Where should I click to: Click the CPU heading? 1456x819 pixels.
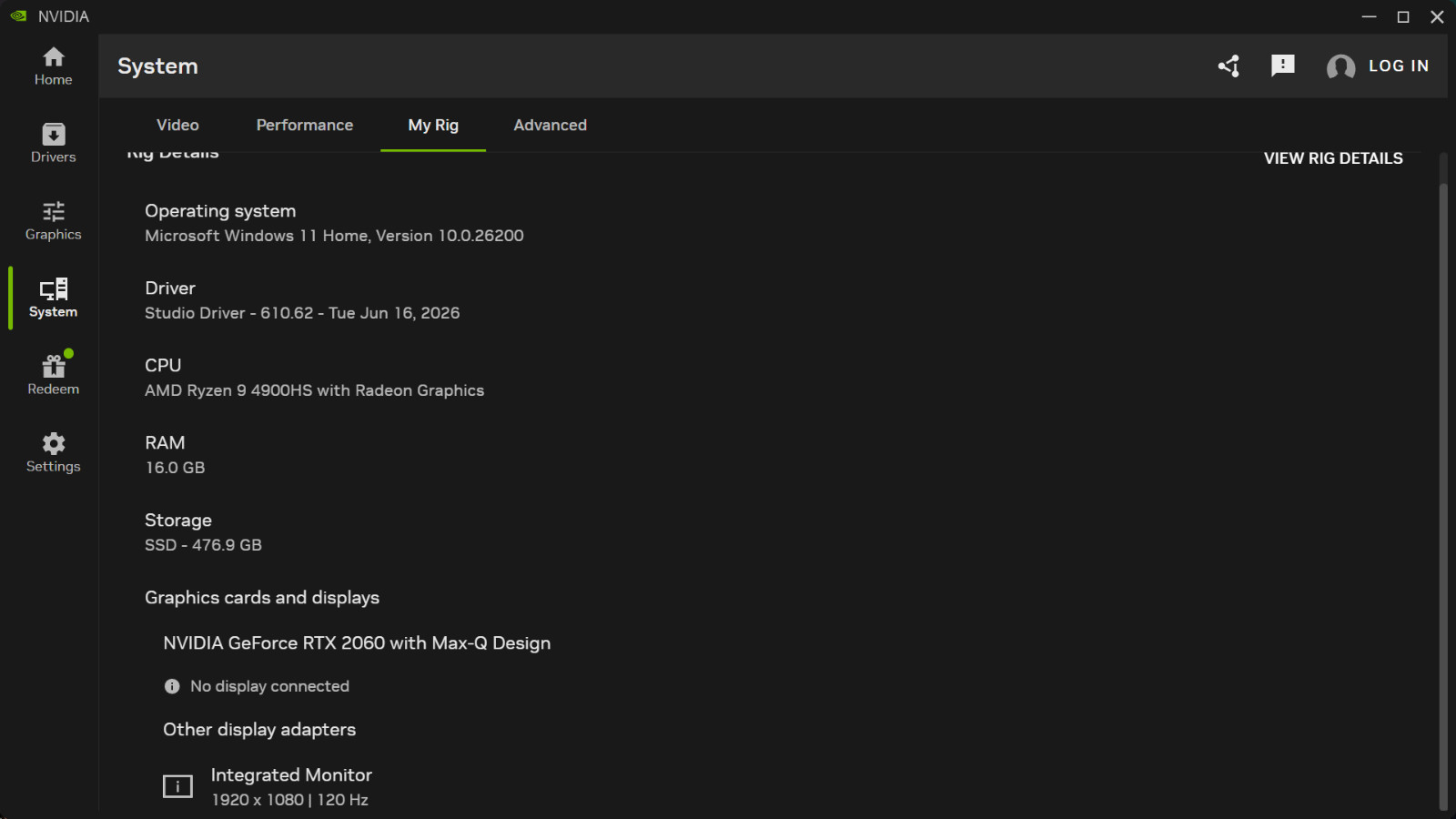tap(163, 366)
